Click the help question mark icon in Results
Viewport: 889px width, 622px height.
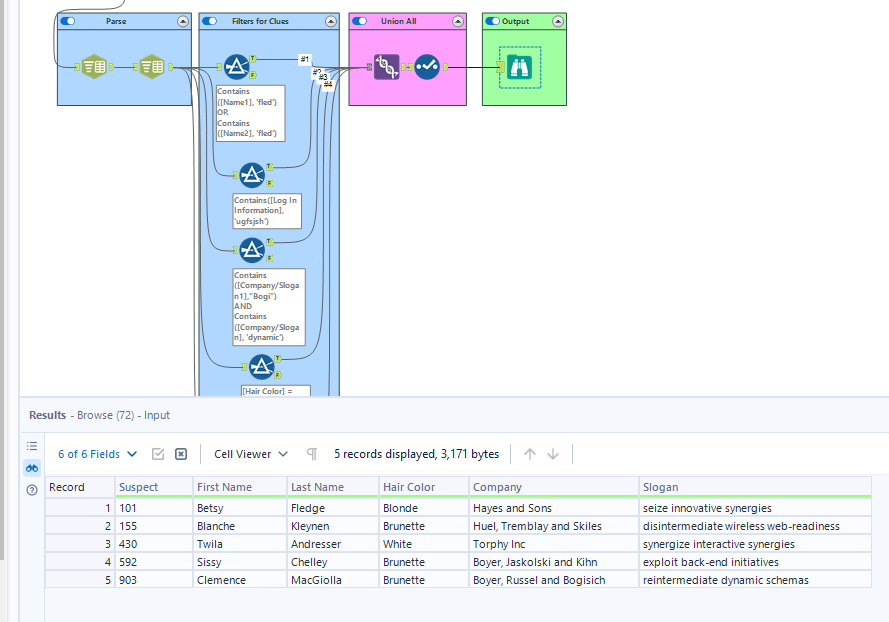32,490
